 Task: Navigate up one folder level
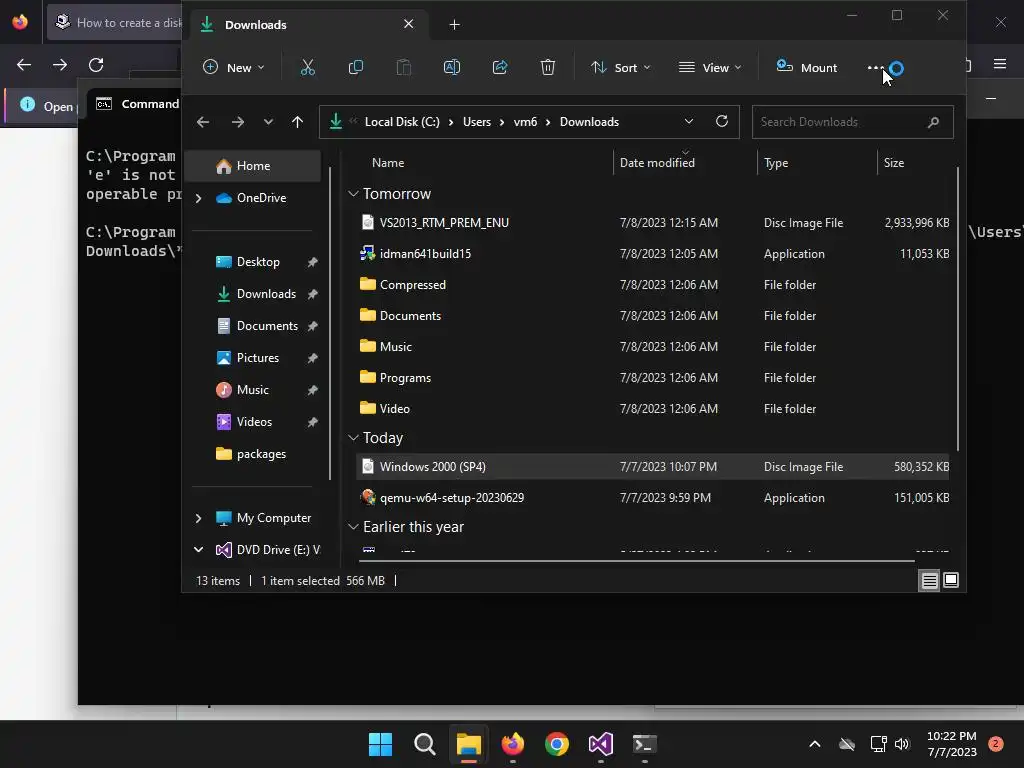298,122
